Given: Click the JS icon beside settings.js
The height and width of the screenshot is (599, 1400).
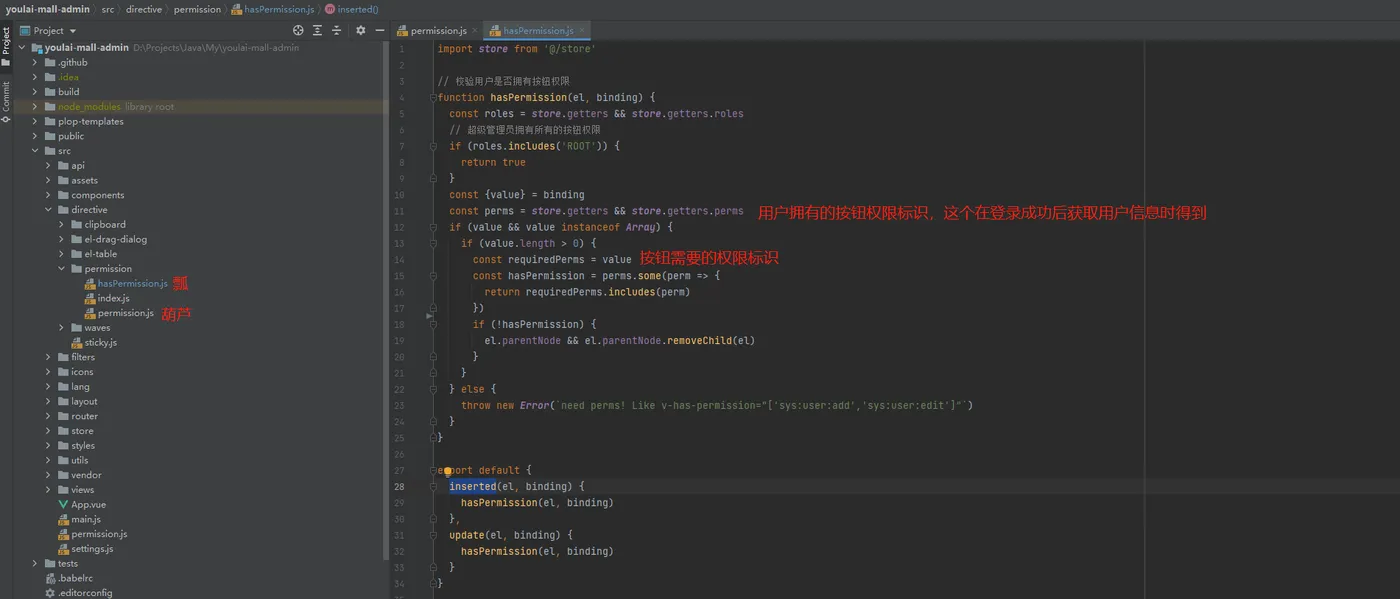Looking at the screenshot, I should [63, 549].
